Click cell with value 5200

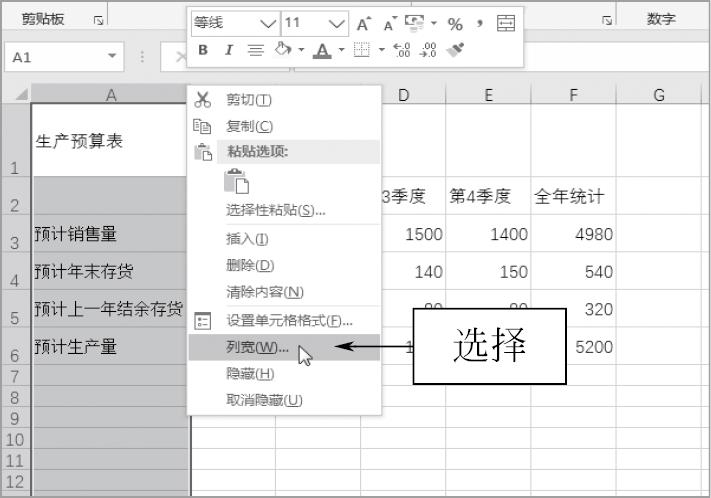(591, 347)
